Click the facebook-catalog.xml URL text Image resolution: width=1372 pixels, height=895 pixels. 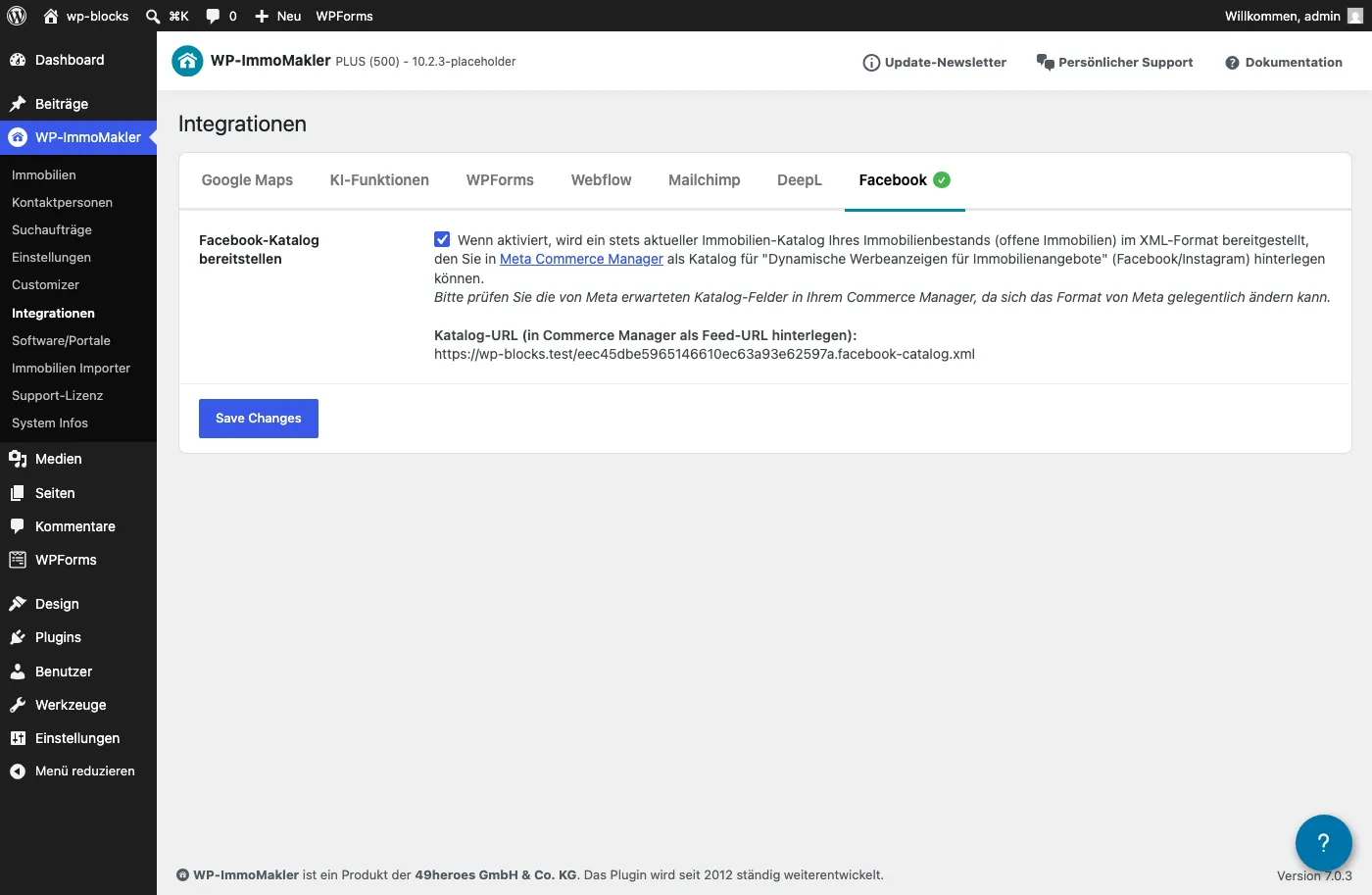coord(705,354)
